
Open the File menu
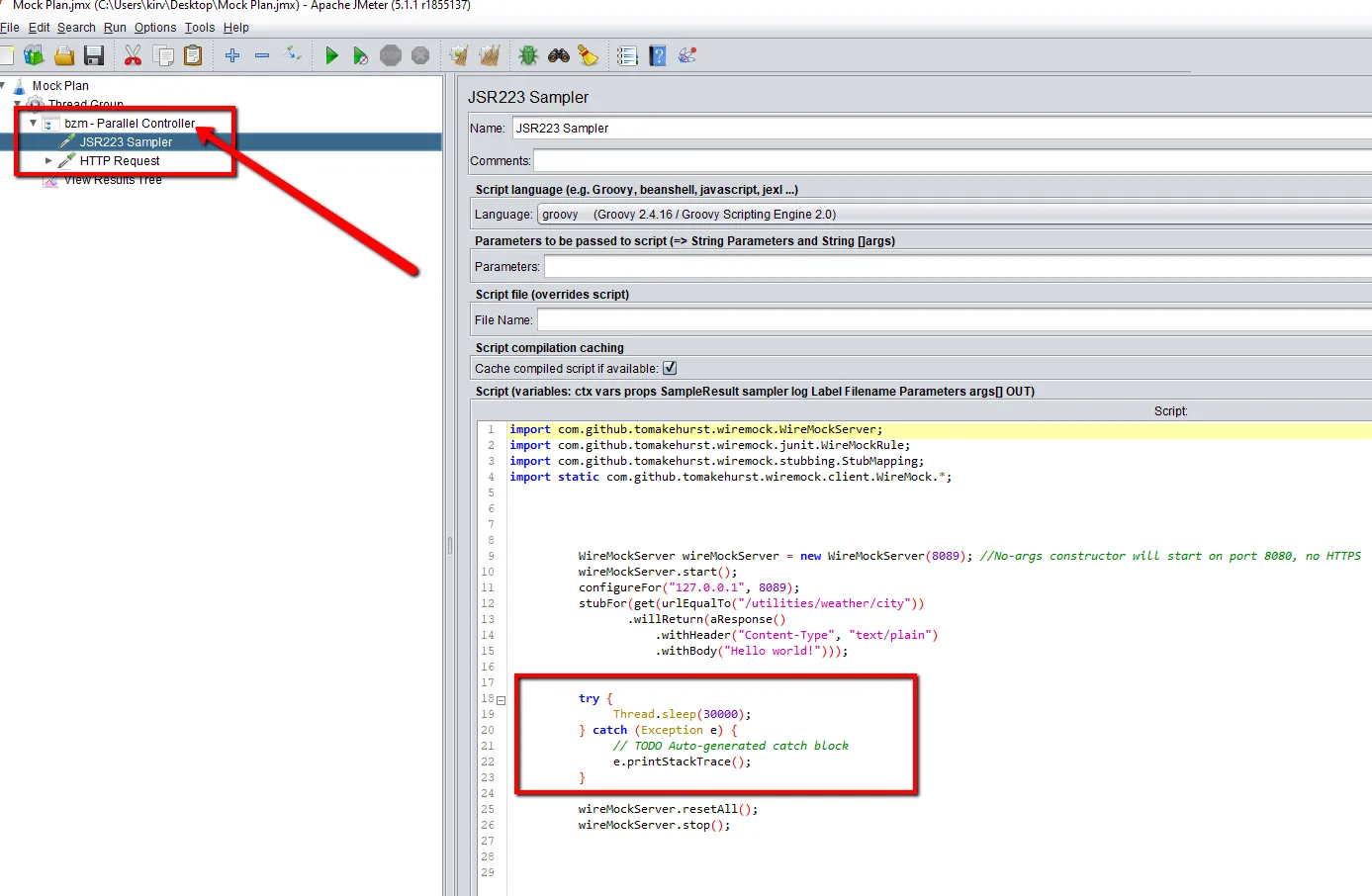tap(10, 28)
